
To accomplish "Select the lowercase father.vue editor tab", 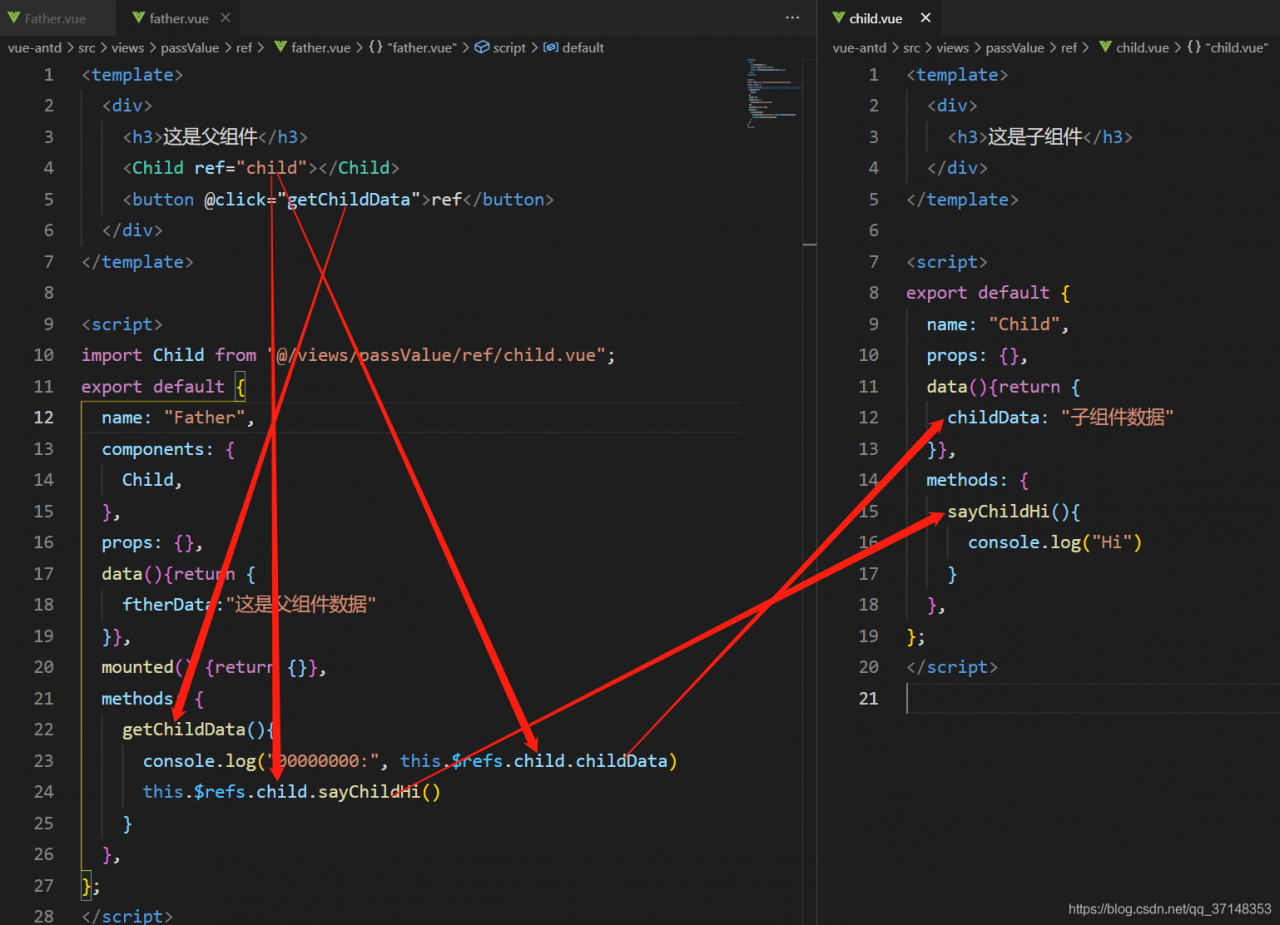I will click(x=180, y=18).
